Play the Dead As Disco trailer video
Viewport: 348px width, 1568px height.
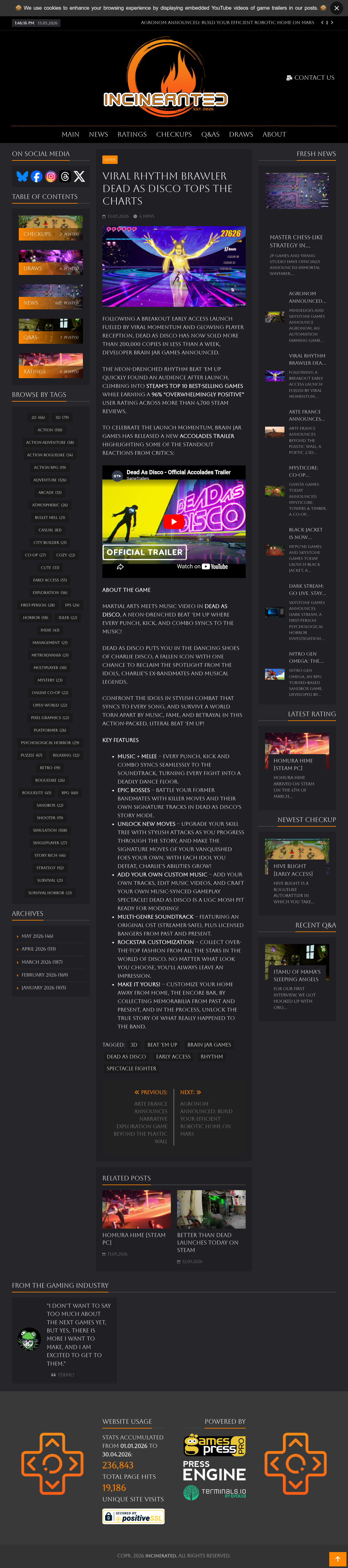(x=174, y=522)
